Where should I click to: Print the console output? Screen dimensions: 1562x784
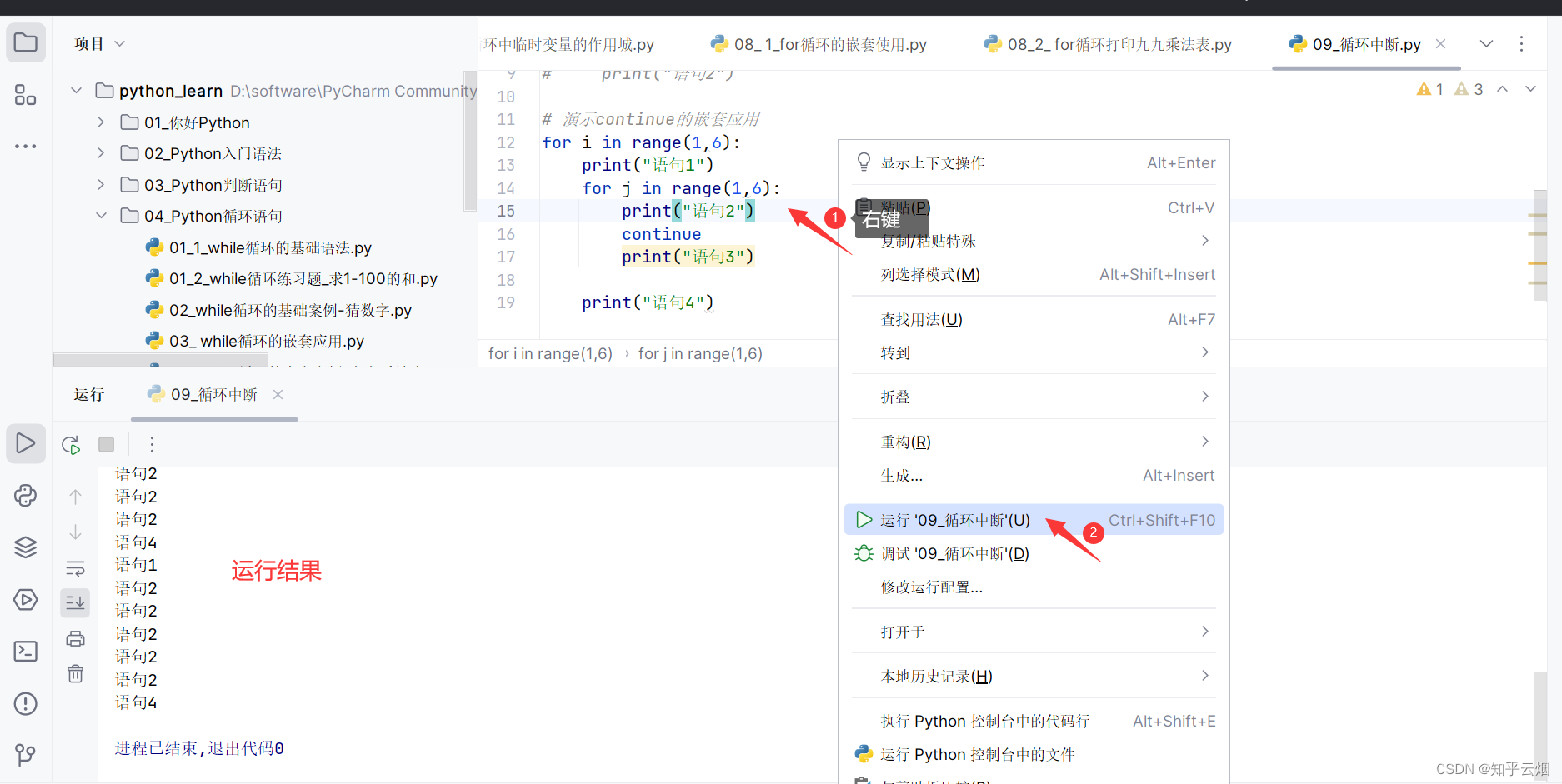point(75,639)
